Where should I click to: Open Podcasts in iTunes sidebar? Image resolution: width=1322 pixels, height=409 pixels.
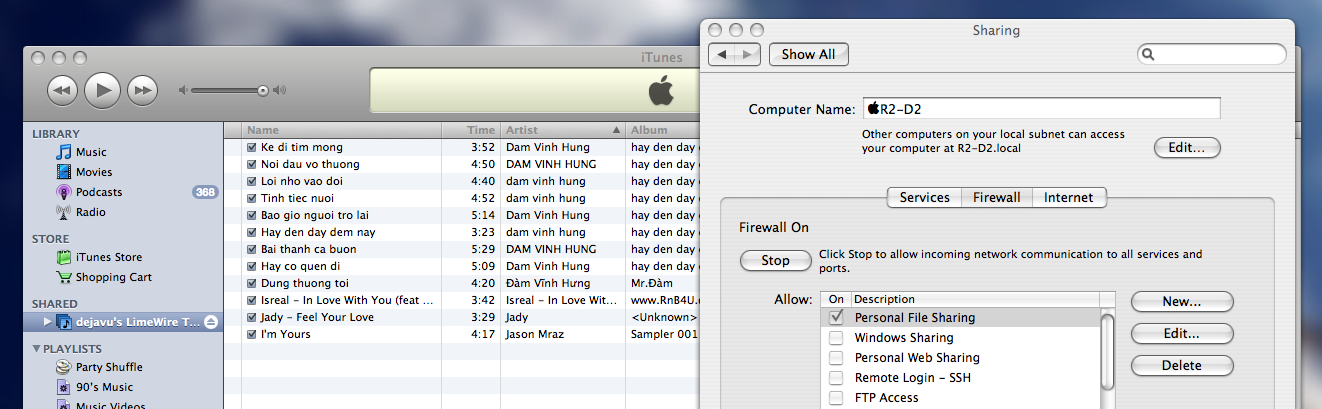(x=99, y=192)
